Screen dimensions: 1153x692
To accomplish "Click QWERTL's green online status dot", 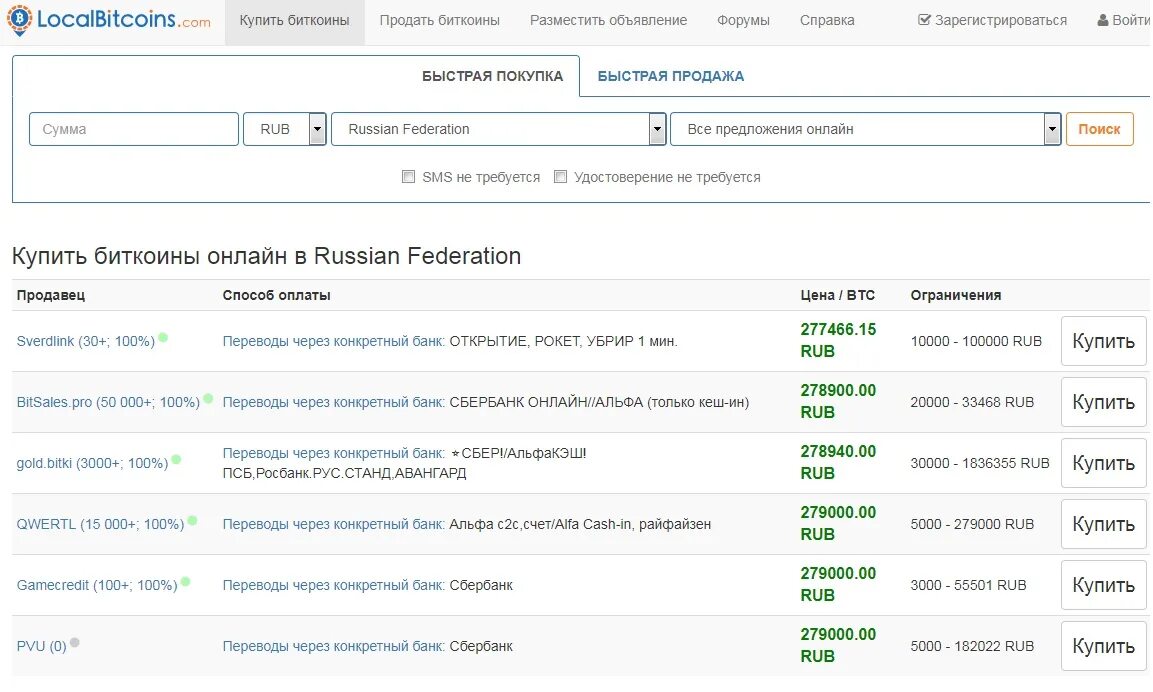I will tap(193, 521).
